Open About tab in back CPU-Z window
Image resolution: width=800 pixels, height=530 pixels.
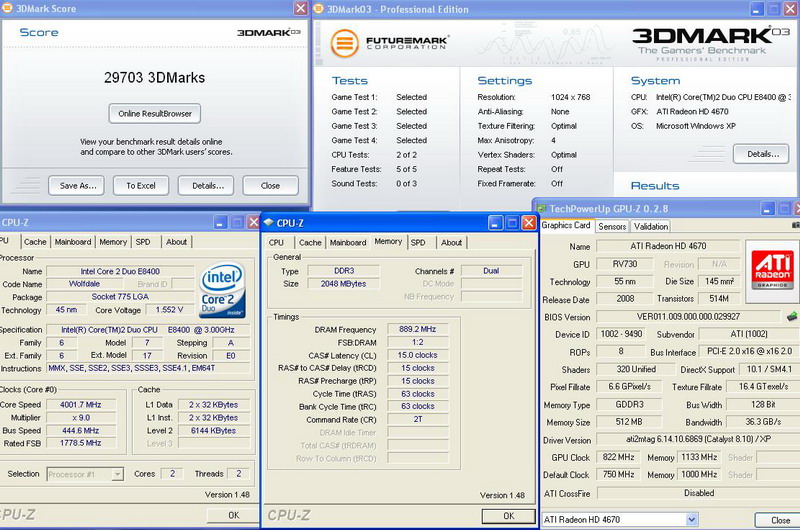click(x=177, y=242)
